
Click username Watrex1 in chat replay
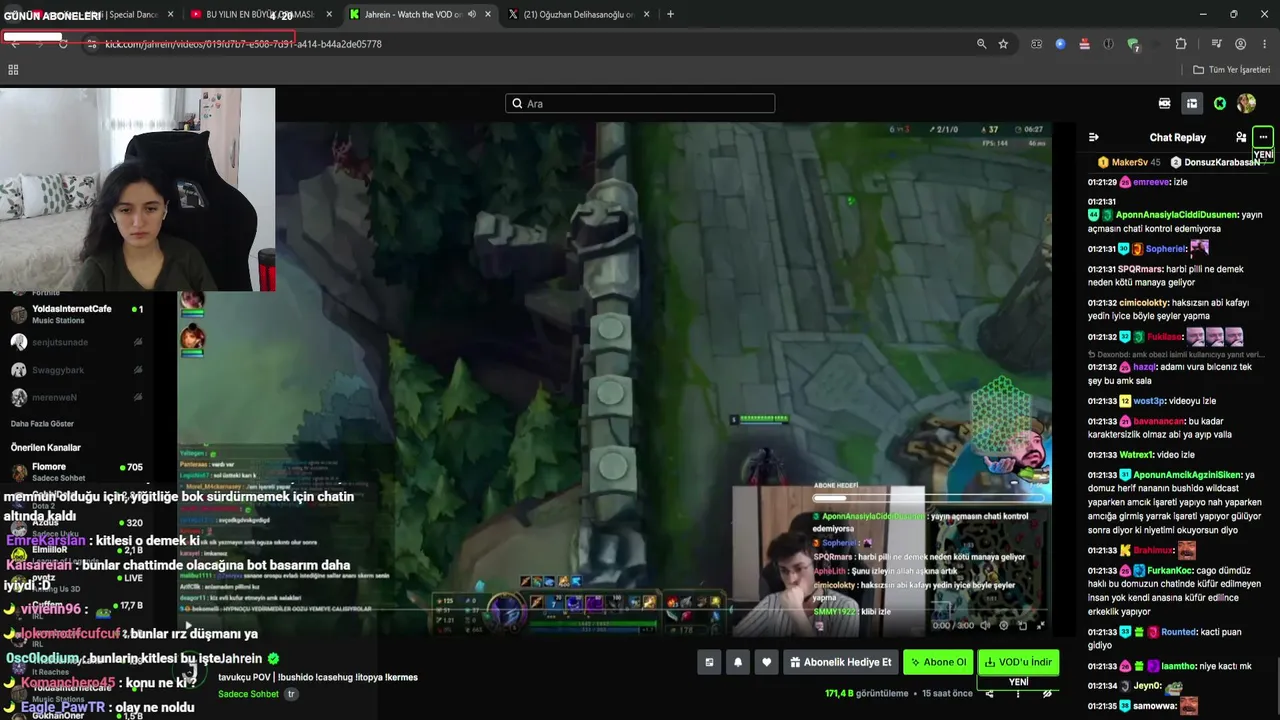coord(1136,455)
